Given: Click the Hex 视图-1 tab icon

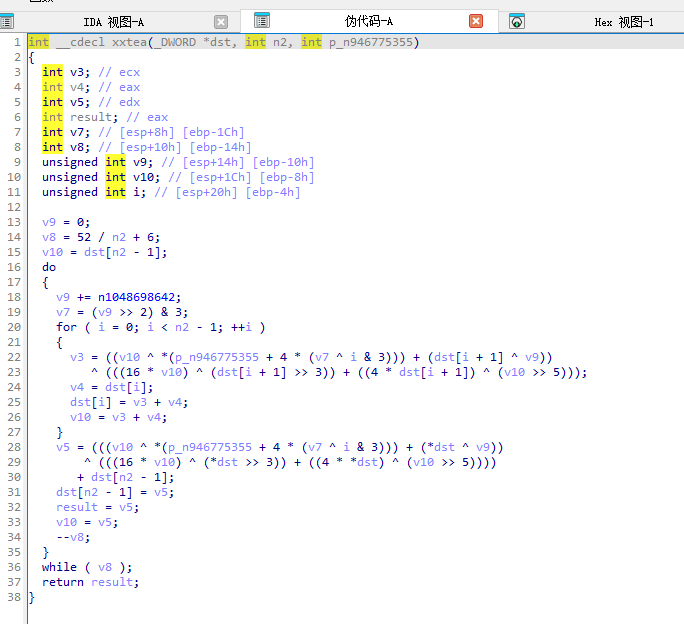Looking at the screenshot, I should [x=517, y=21].
